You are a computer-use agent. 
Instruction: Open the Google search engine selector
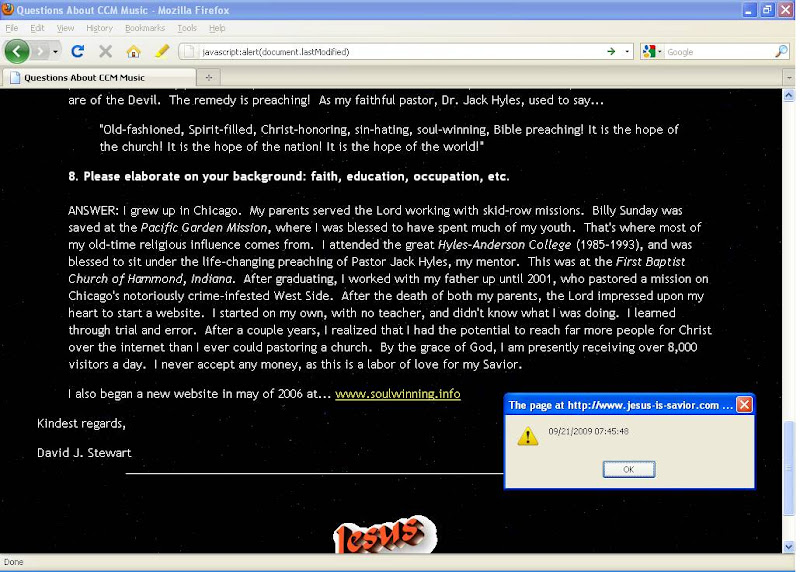pyautogui.click(x=652, y=52)
